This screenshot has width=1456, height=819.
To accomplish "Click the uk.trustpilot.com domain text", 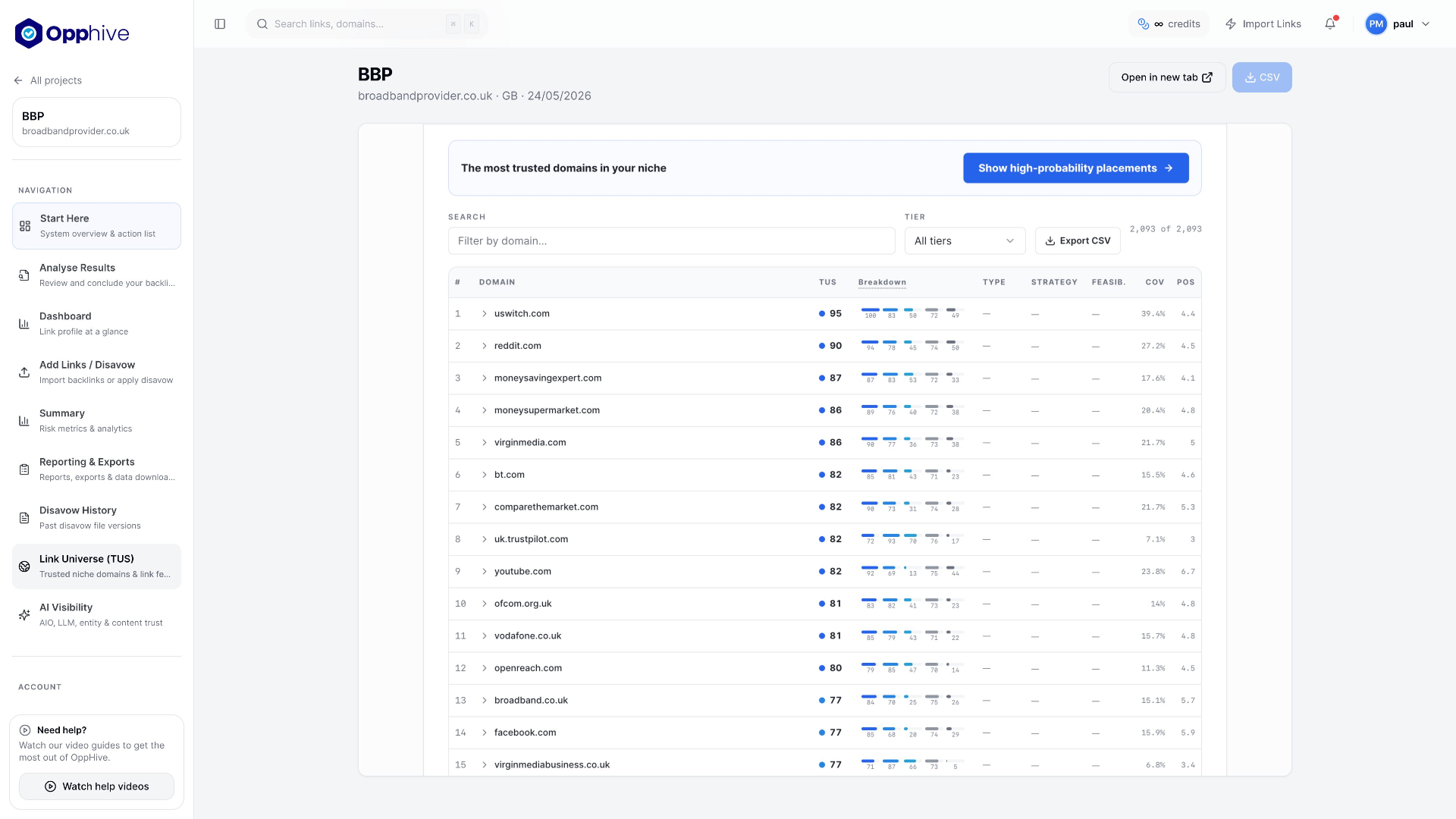I will [x=531, y=539].
